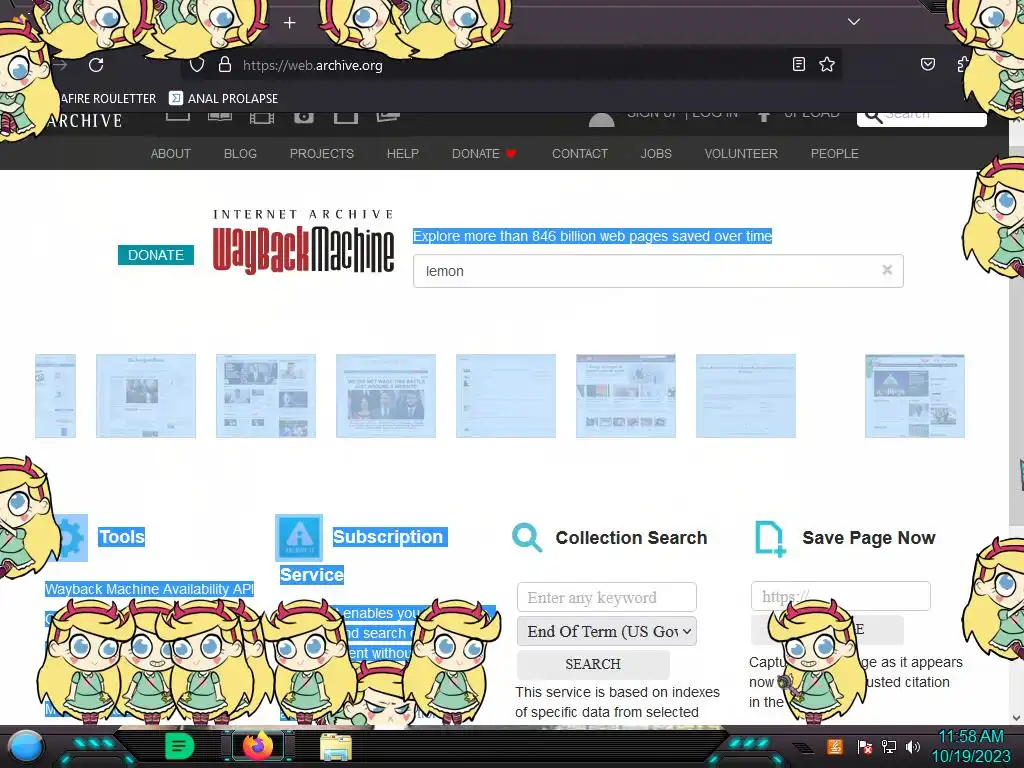Click the padlock site info icon
Screen dimensions: 1024x768
pos(225,64)
